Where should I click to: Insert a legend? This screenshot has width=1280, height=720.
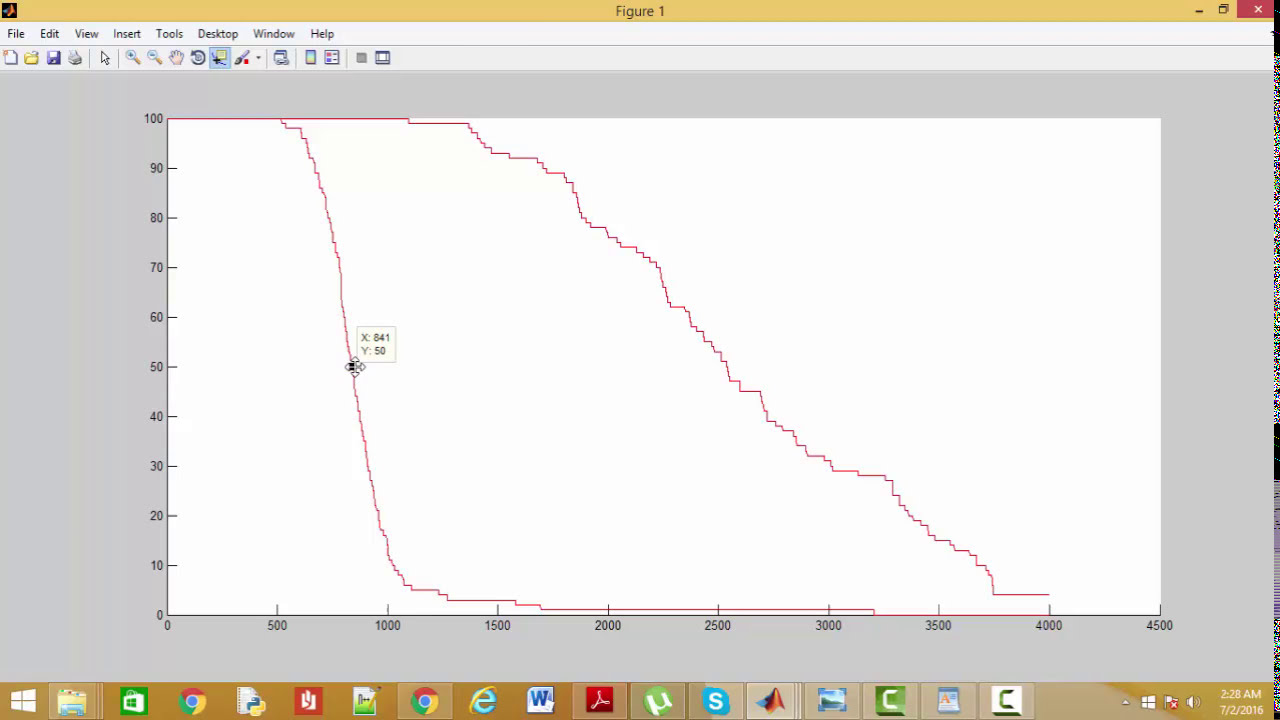coord(332,58)
